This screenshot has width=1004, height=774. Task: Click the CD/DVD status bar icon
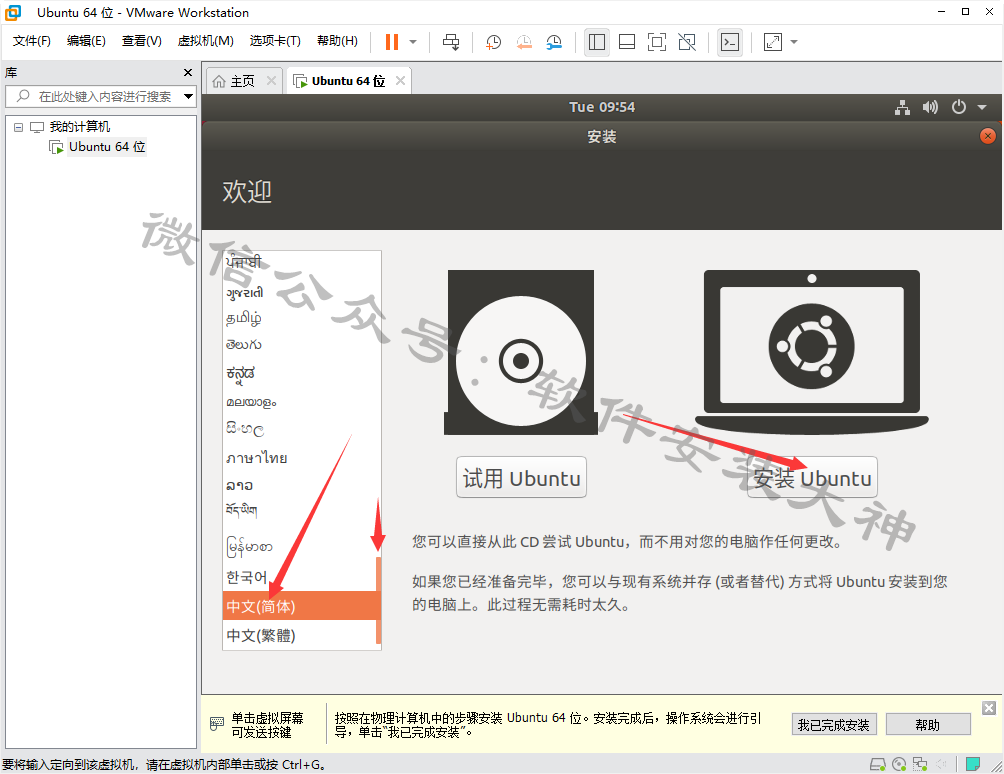tap(899, 764)
